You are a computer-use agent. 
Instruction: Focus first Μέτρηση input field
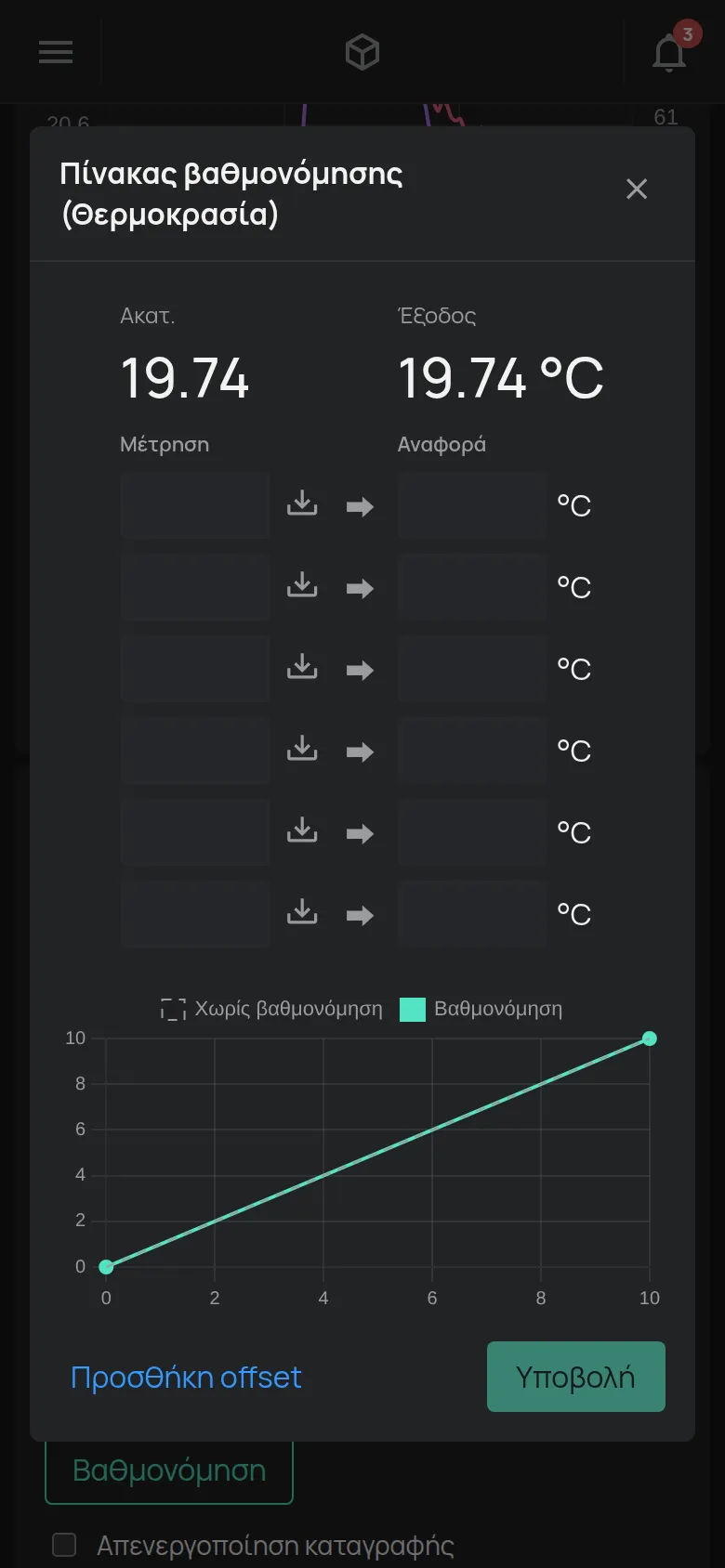click(195, 505)
